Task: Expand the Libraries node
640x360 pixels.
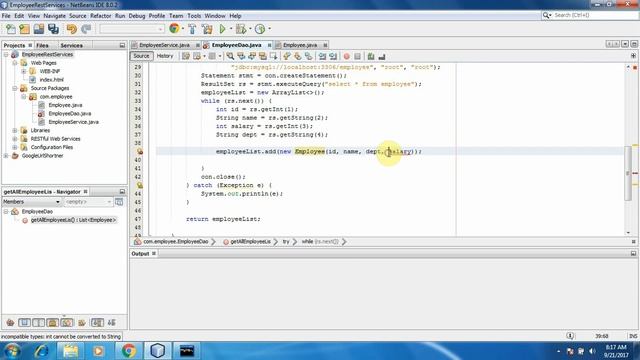Action: click(15, 130)
